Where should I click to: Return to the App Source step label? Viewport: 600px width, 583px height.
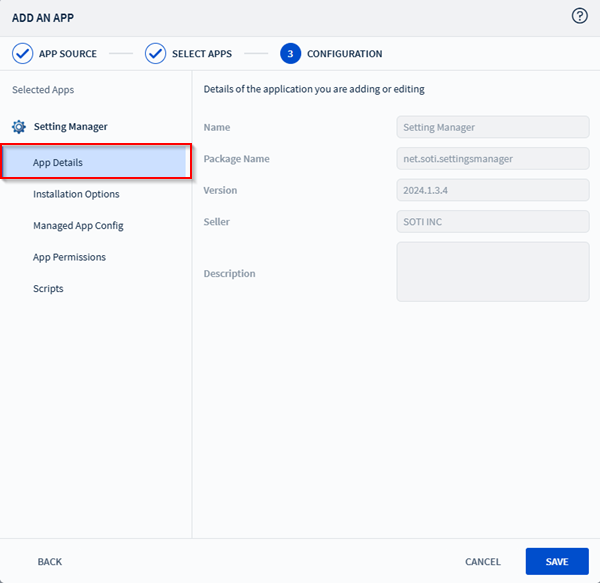click(x=68, y=54)
